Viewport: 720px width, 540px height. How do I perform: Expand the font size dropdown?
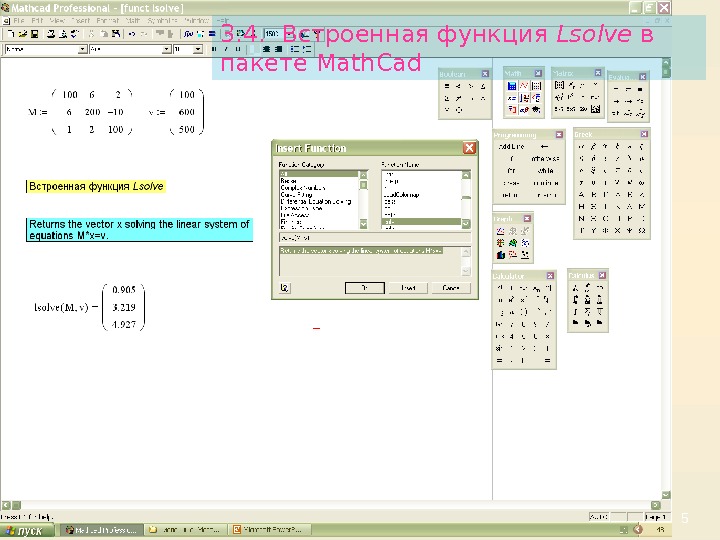click(198, 49)
